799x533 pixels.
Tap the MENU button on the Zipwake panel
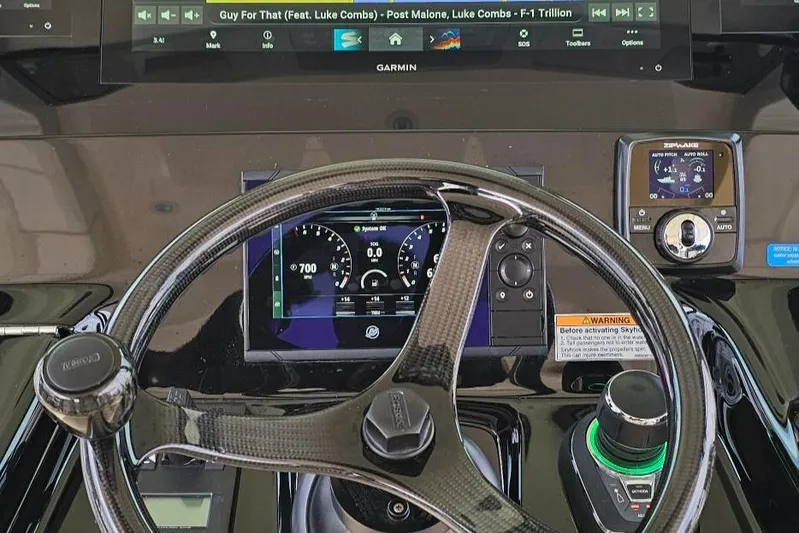coord(642,220)
